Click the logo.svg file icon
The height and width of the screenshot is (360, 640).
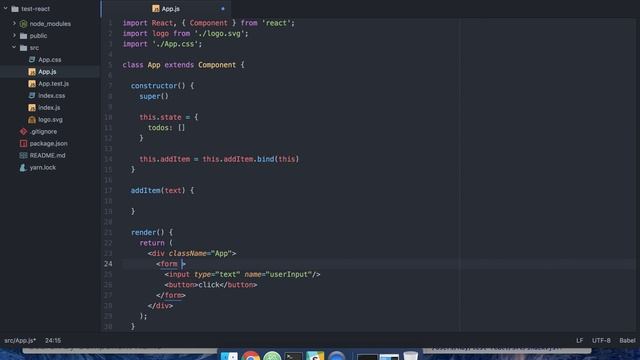(32, 120)
